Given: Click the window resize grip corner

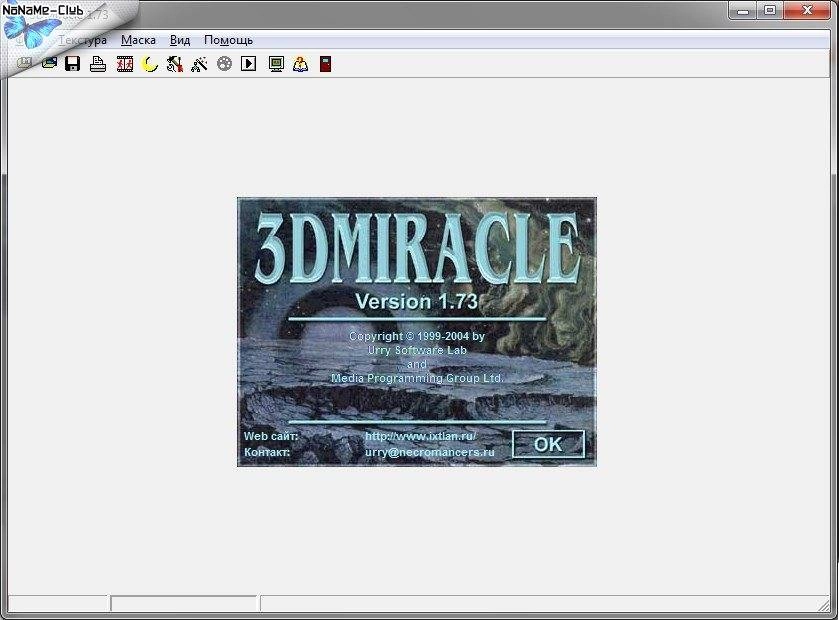Looking at the screenshot, I should click(823, 606).
